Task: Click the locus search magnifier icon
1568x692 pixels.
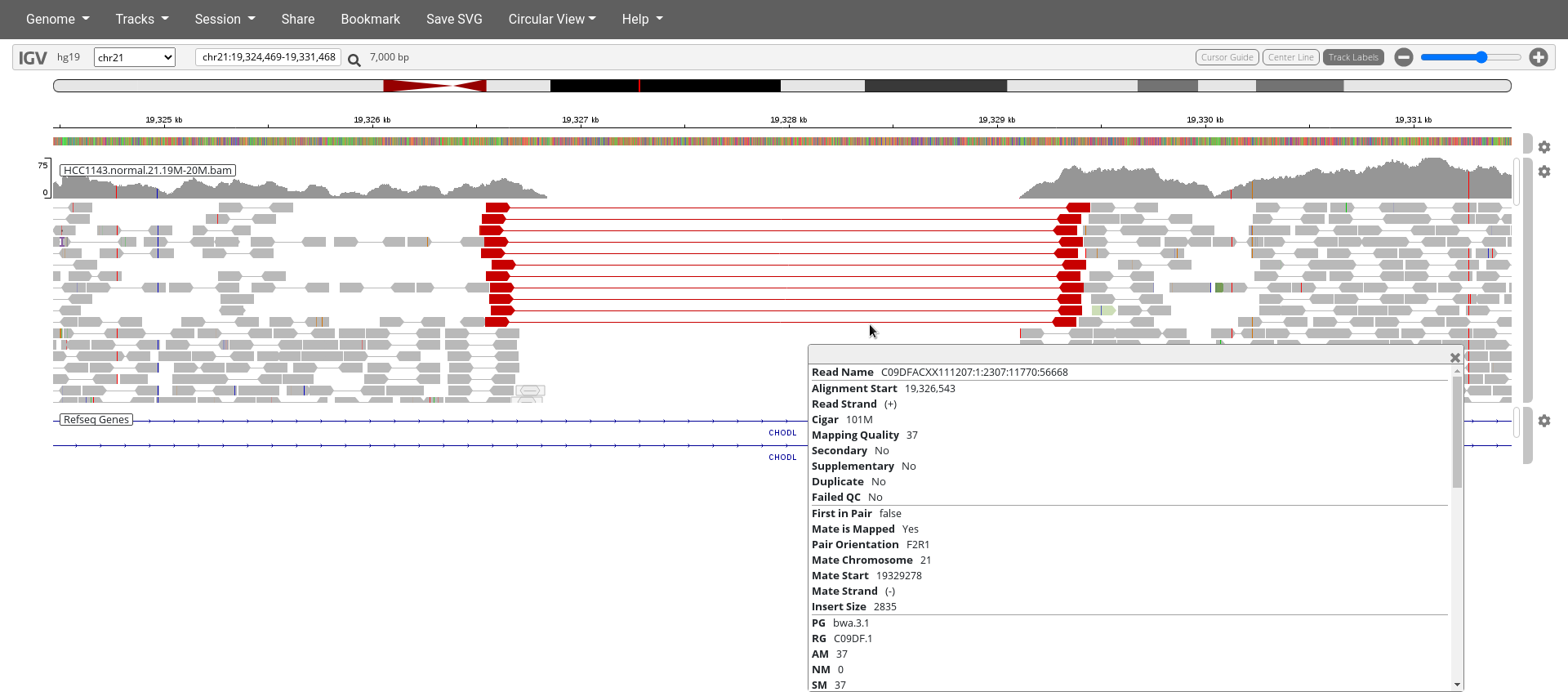Action: [354, 59]
